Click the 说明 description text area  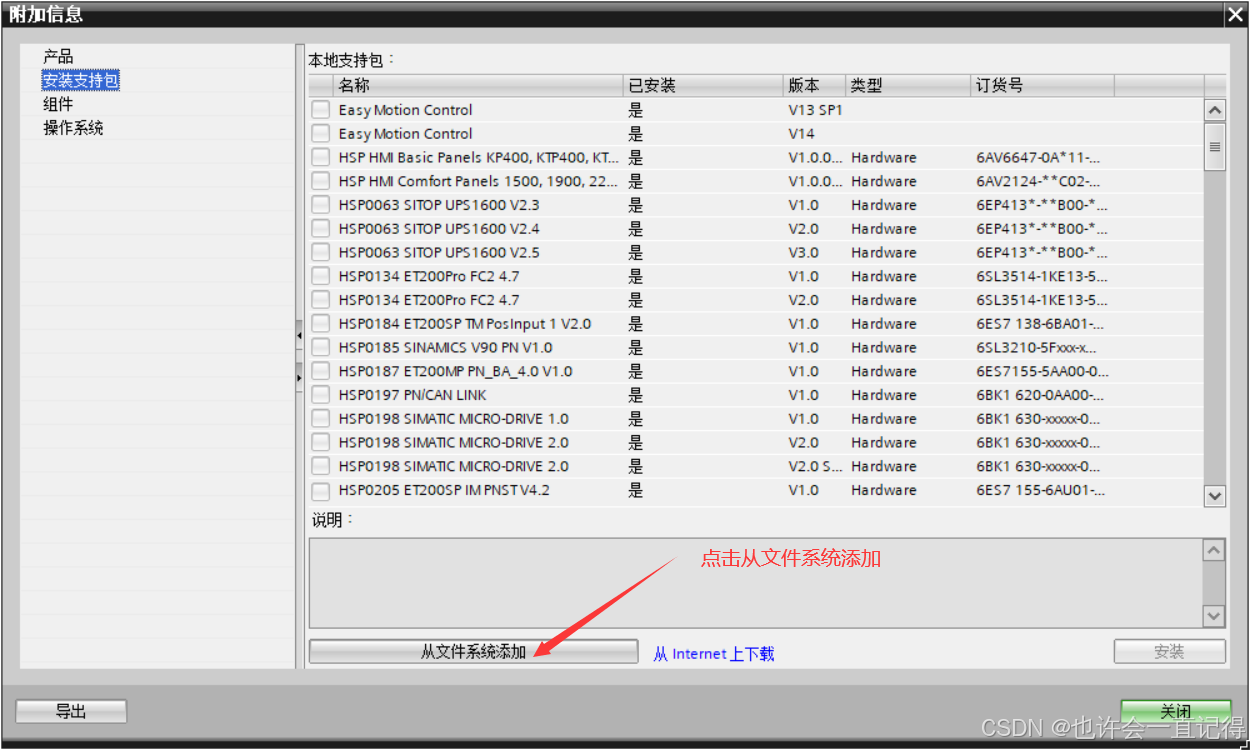point(755,583)
